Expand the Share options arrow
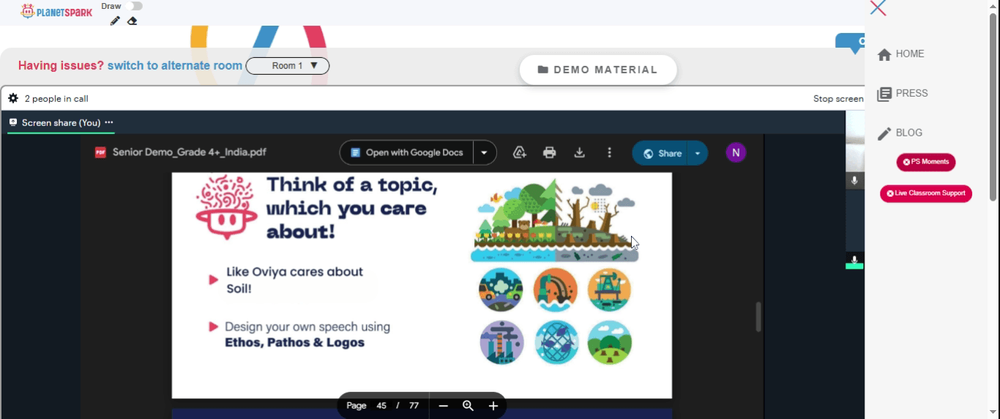The height and width of the screenshot is (419, 1000). (698, 153)
